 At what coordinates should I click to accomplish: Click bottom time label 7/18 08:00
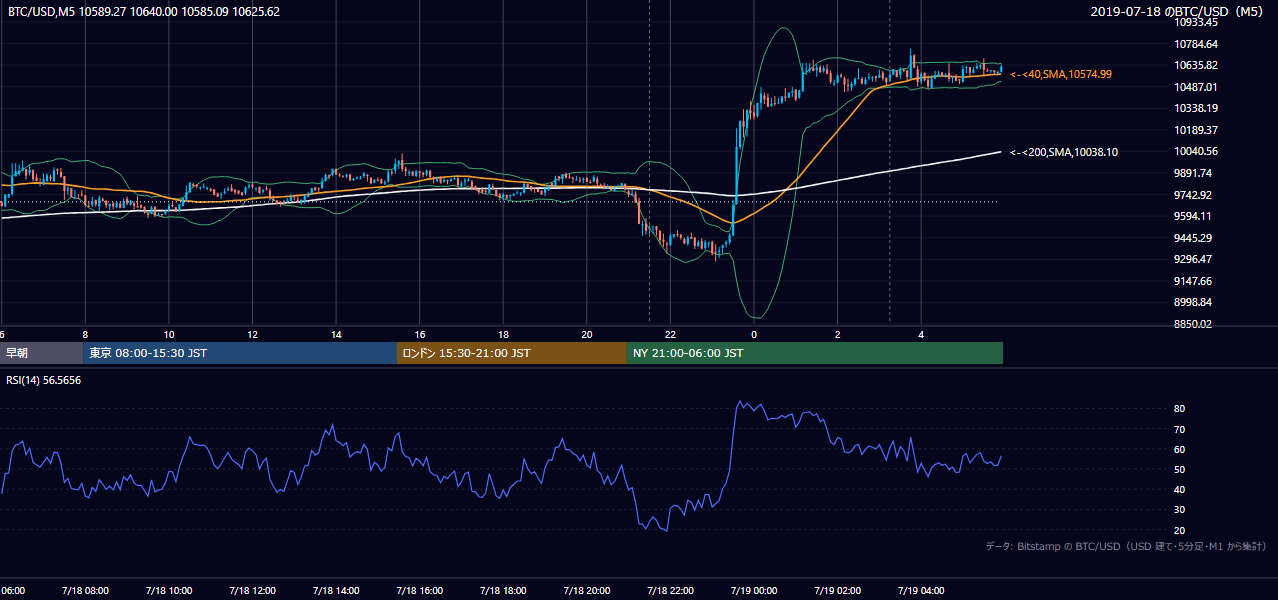click(84, 590)
